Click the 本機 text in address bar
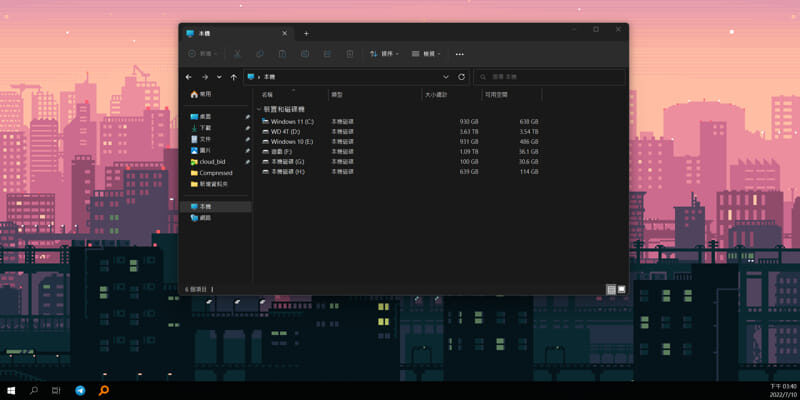This screenshot has width=800, height=400. [269, 77]
